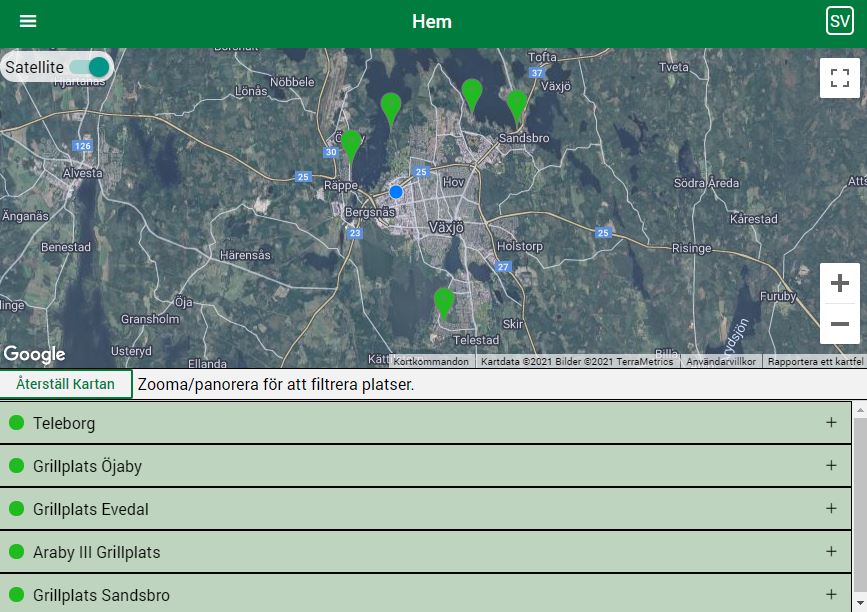Click the blue current location dot
This screenshot has width=867, height=612.
tap(396, 191)
